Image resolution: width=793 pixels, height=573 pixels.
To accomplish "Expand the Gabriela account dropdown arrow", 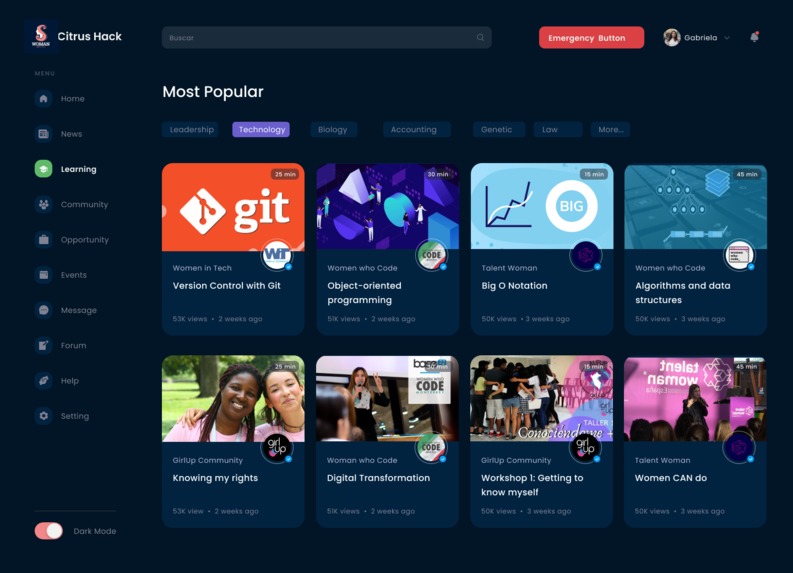I will click(727, 38).
